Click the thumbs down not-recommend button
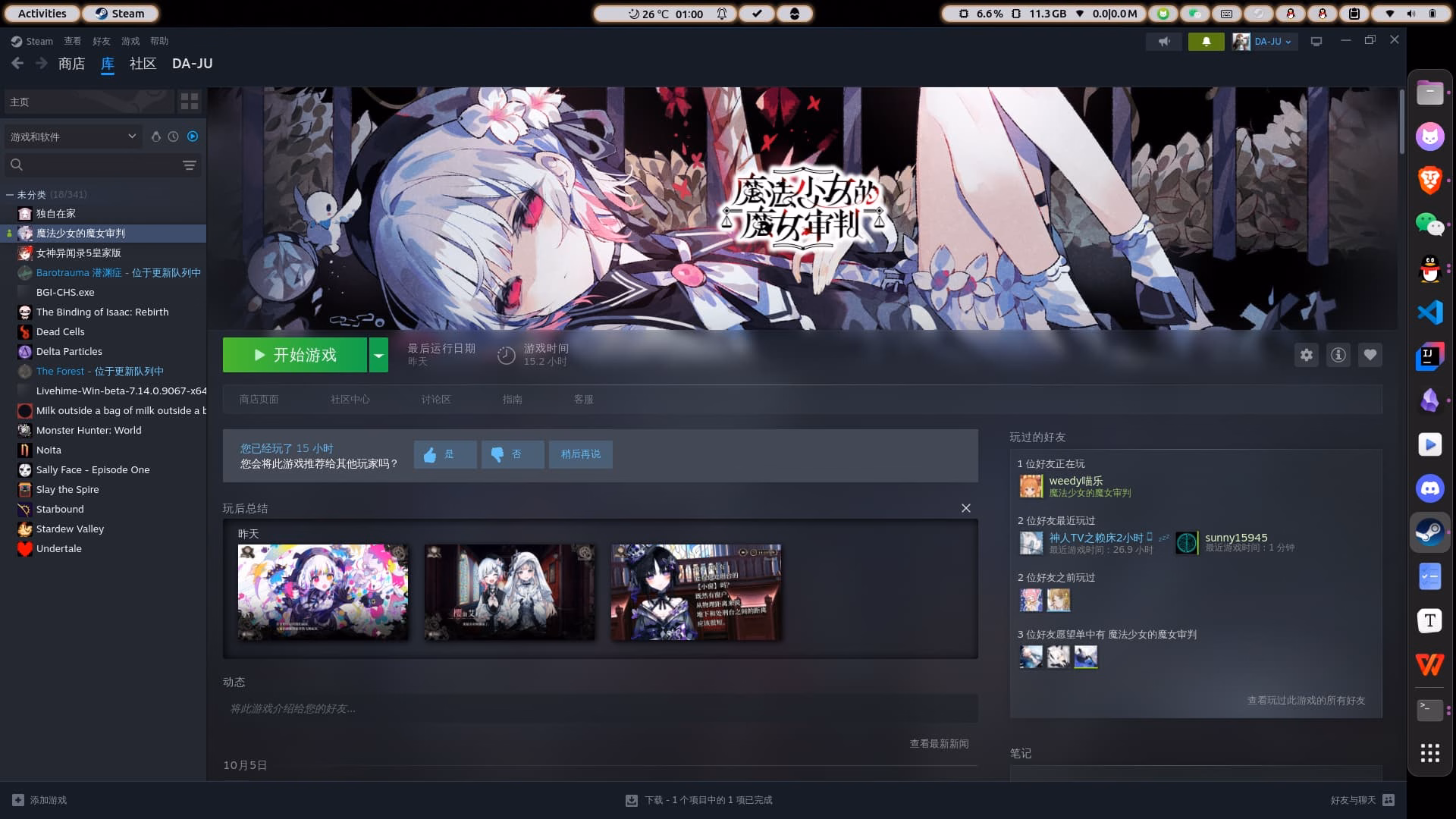This screenshot has height=819, width=1456. point(513,454)
